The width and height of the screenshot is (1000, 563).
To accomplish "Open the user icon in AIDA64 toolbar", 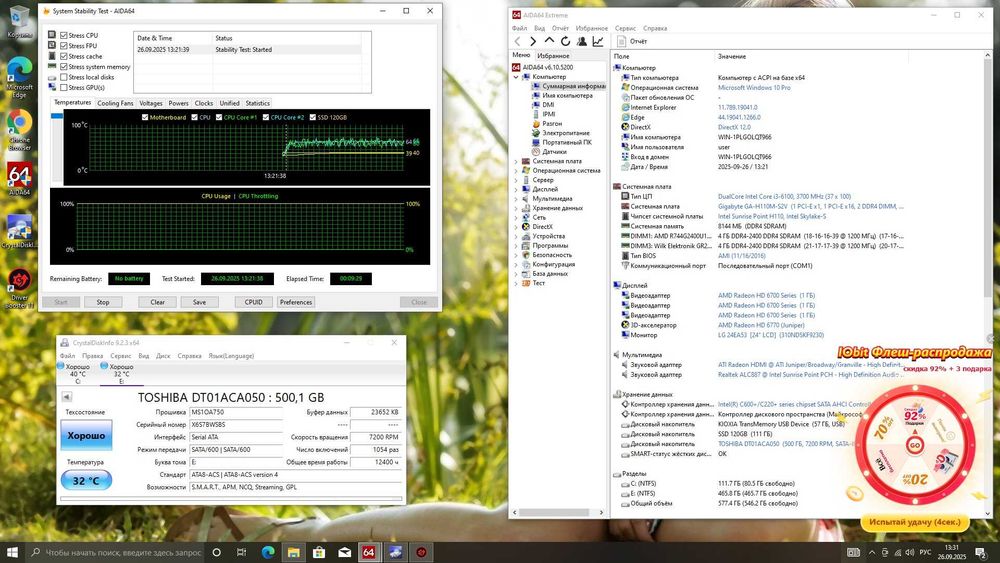I will tap(582, 41).
